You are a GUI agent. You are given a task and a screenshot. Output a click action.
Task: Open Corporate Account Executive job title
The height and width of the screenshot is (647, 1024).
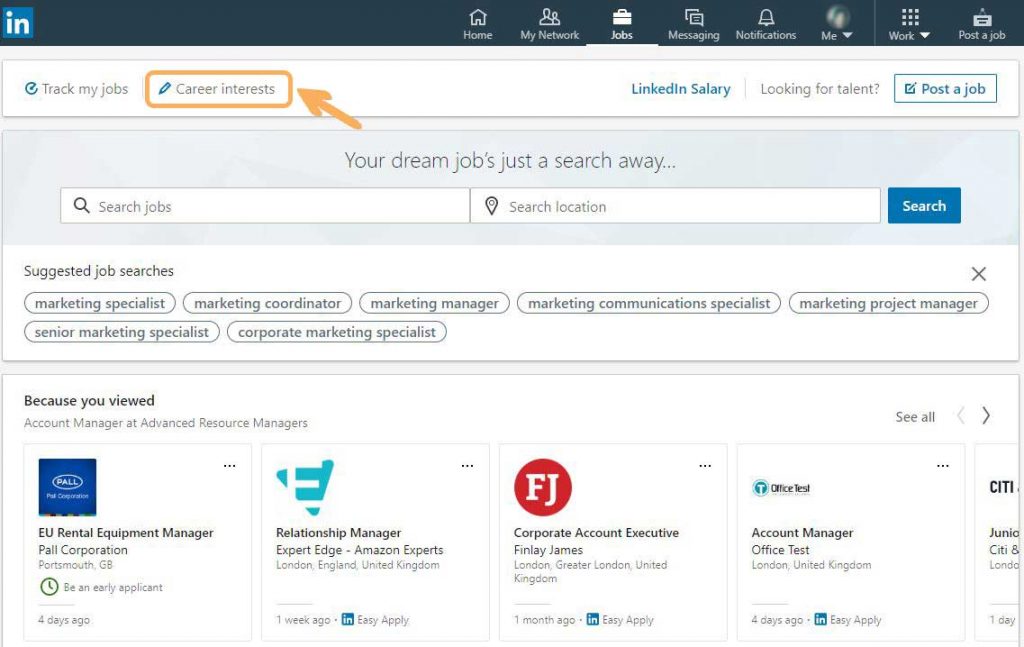pos(596,533)
